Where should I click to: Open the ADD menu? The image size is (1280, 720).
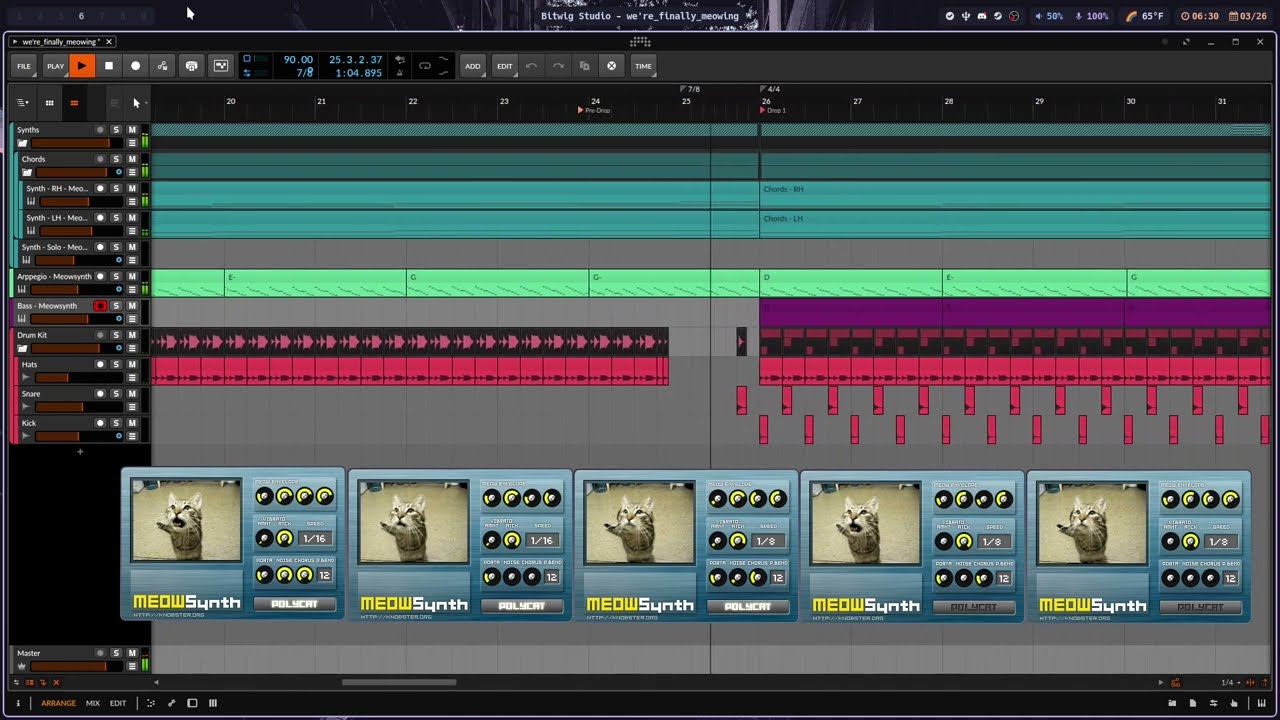coord(472,66)
